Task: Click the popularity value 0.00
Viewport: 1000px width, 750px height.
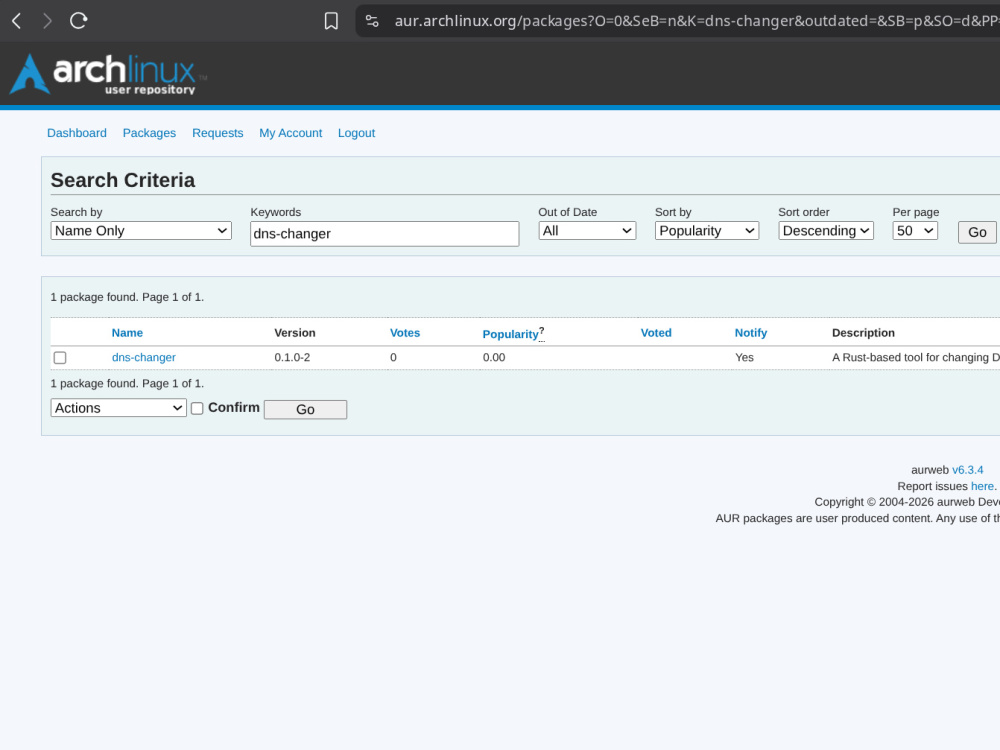Action: 494,357
